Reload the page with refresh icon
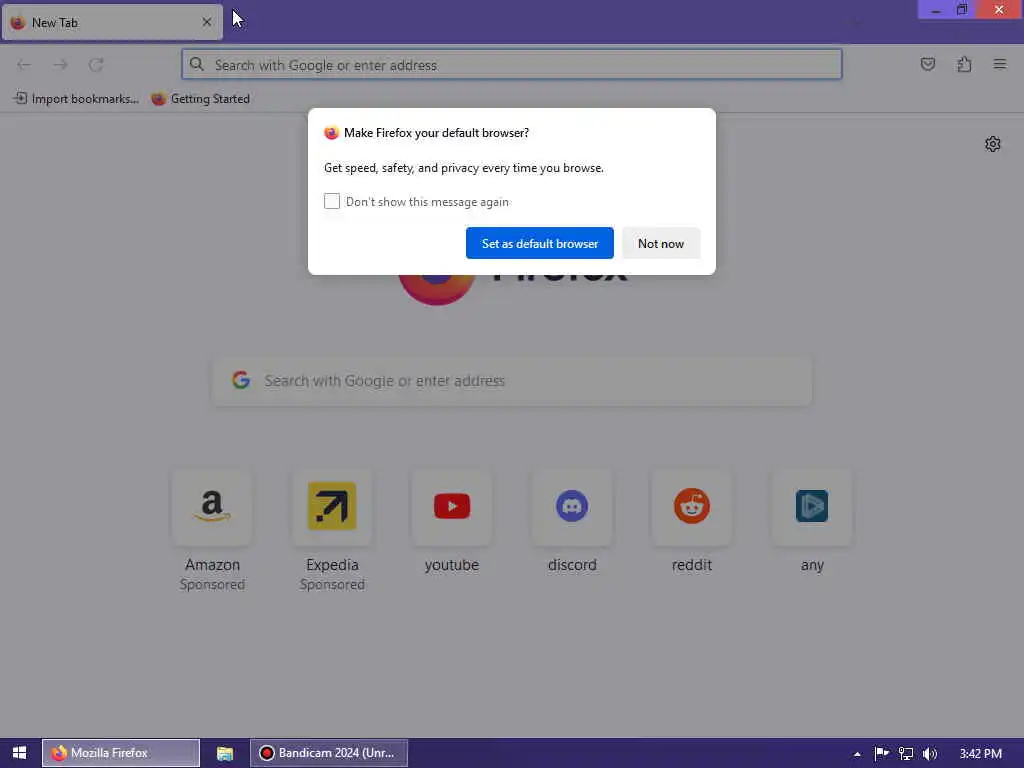Image resolution: width=1024 pixels, height=768 pixels. pyautogui.click(x=96, y=65)
